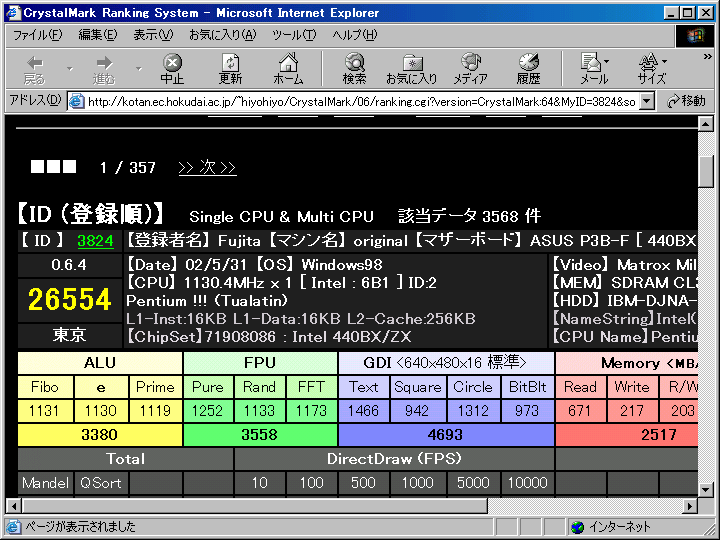This screenshot has height=540, width=720.
Task: Click the インターネット zone status icon
Action: 577,527
